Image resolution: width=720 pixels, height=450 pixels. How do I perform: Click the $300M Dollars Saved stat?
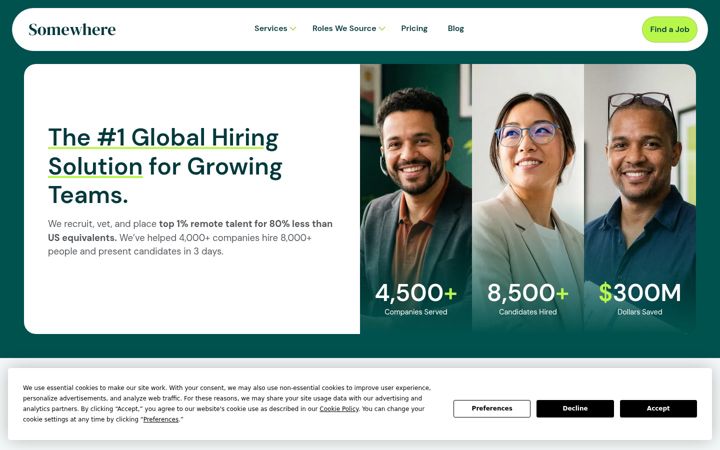(x=640, y=298)
